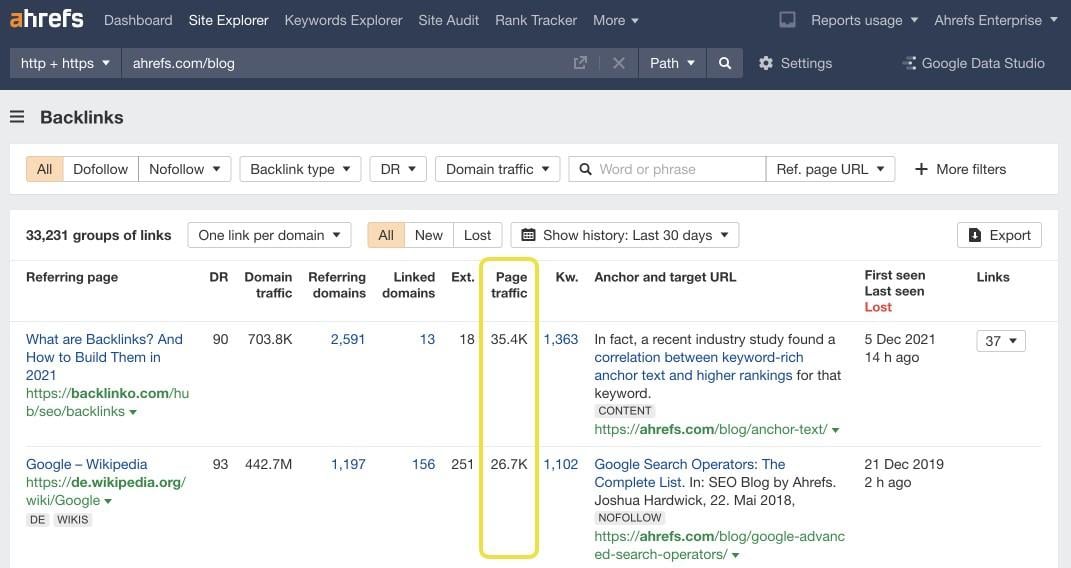Click the calendar icon in Show history

528,235
